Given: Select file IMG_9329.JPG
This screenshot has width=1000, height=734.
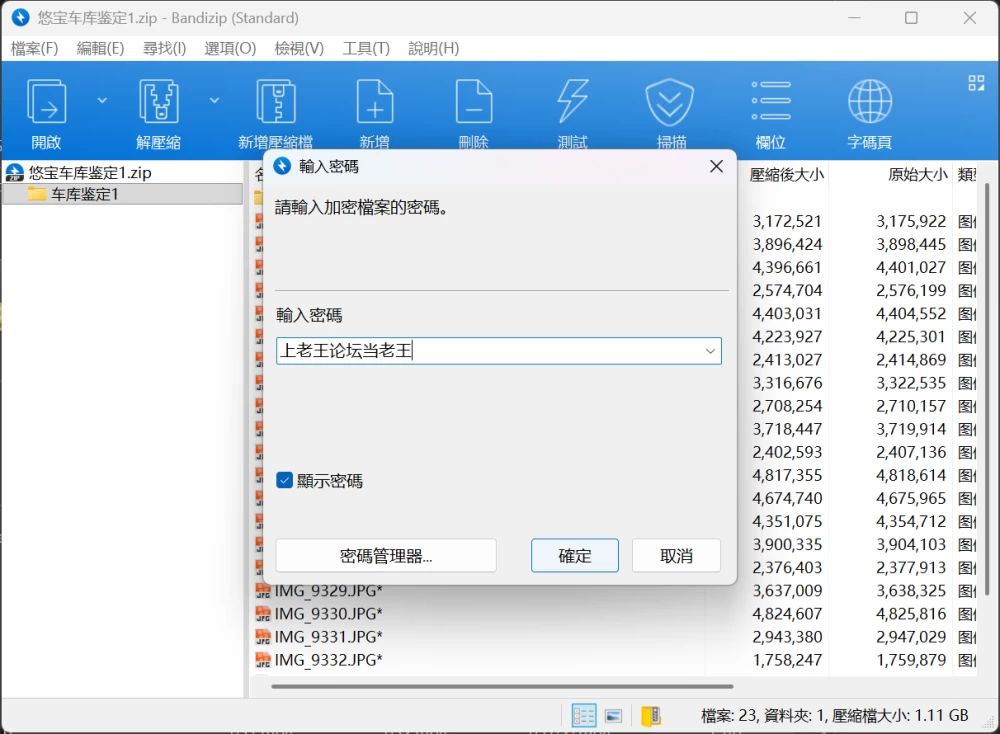Looking at the screenshot, I should point(328,591).
